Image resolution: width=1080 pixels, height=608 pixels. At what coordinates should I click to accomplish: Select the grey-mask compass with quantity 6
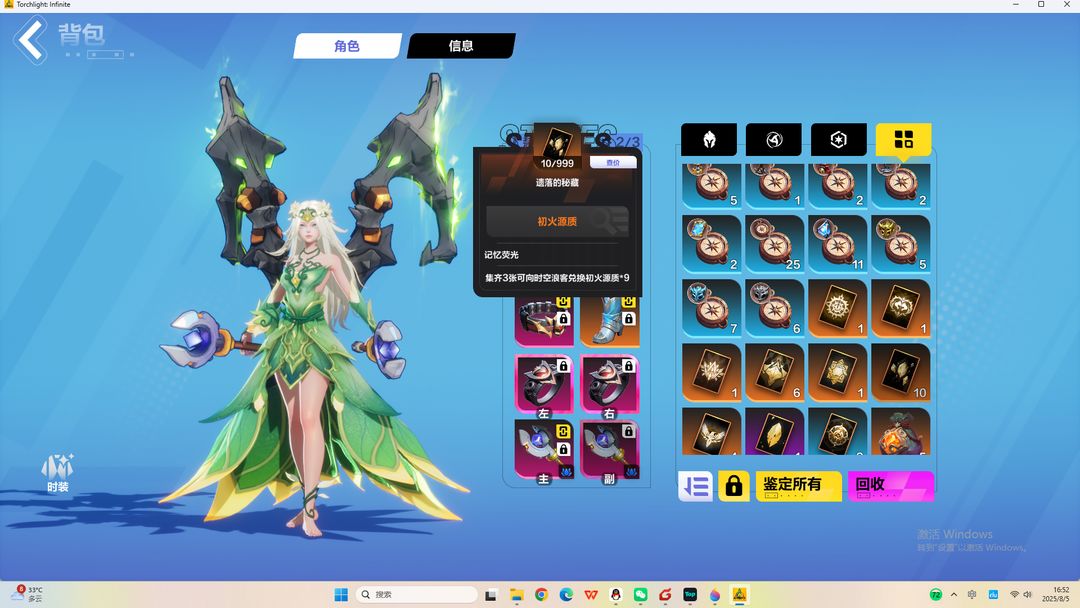774,308
